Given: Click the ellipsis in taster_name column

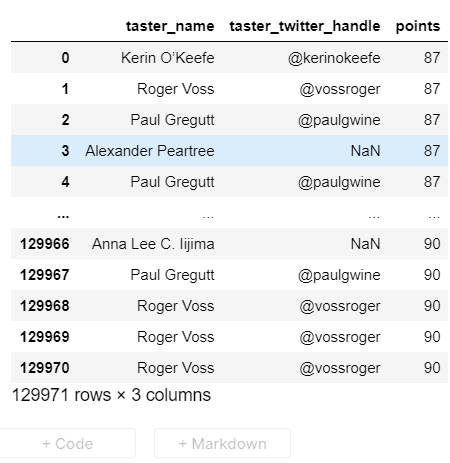Looking at the screenshot, I should (x=208, y=217).
